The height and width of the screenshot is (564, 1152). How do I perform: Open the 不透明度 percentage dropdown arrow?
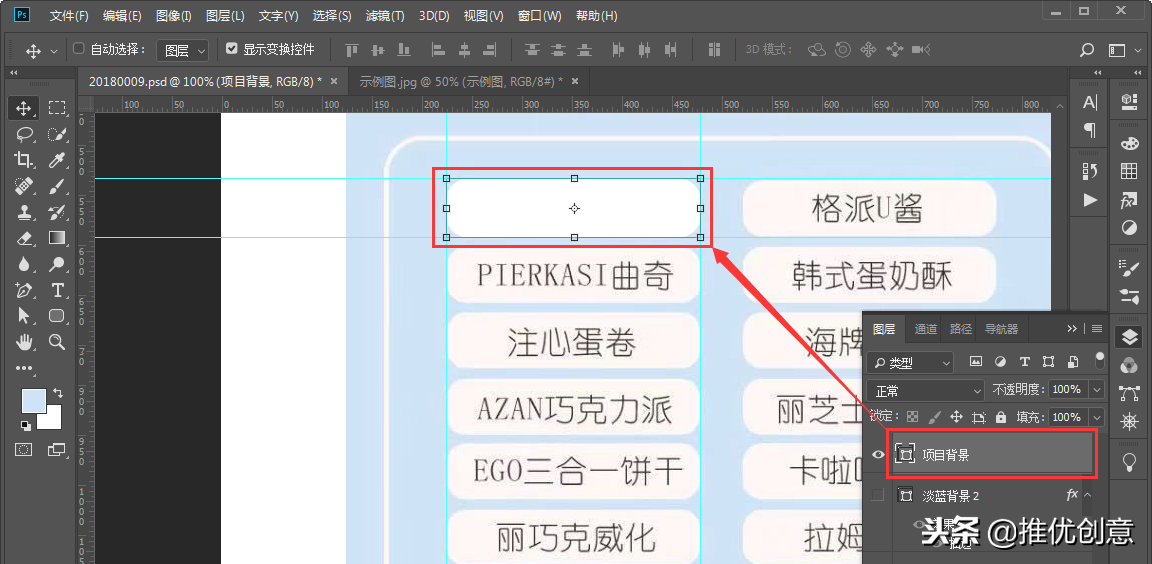(x=1097, y=390)
